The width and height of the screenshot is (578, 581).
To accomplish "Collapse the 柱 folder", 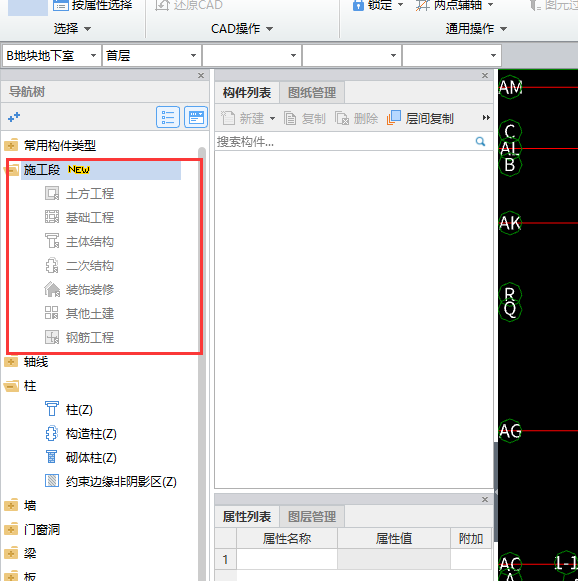I will [11, 386].
